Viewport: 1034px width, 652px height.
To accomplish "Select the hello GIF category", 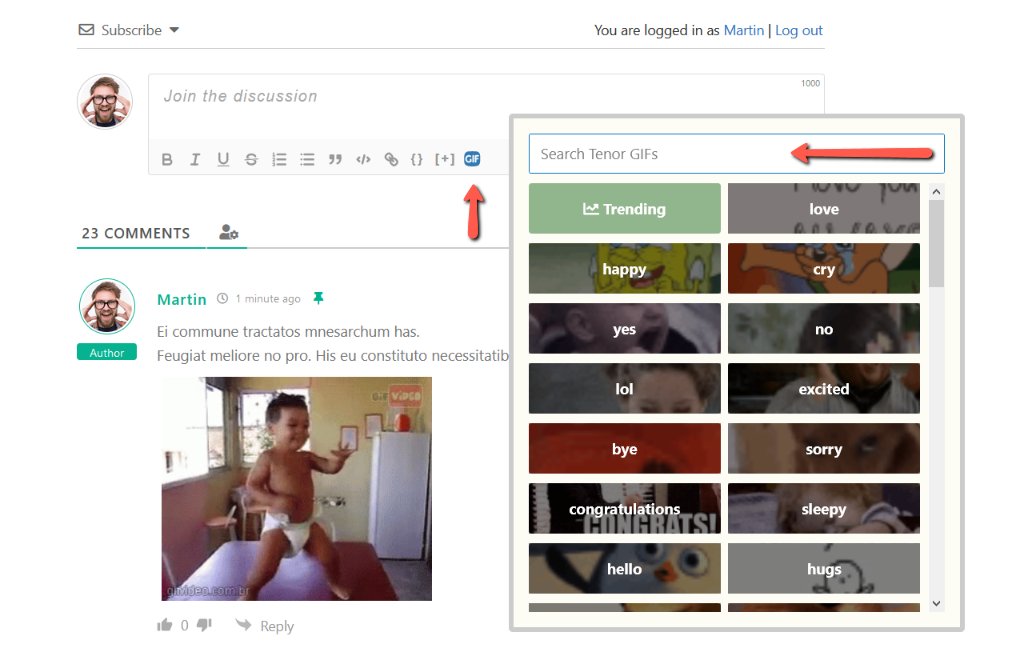I will tap(624, 568).
